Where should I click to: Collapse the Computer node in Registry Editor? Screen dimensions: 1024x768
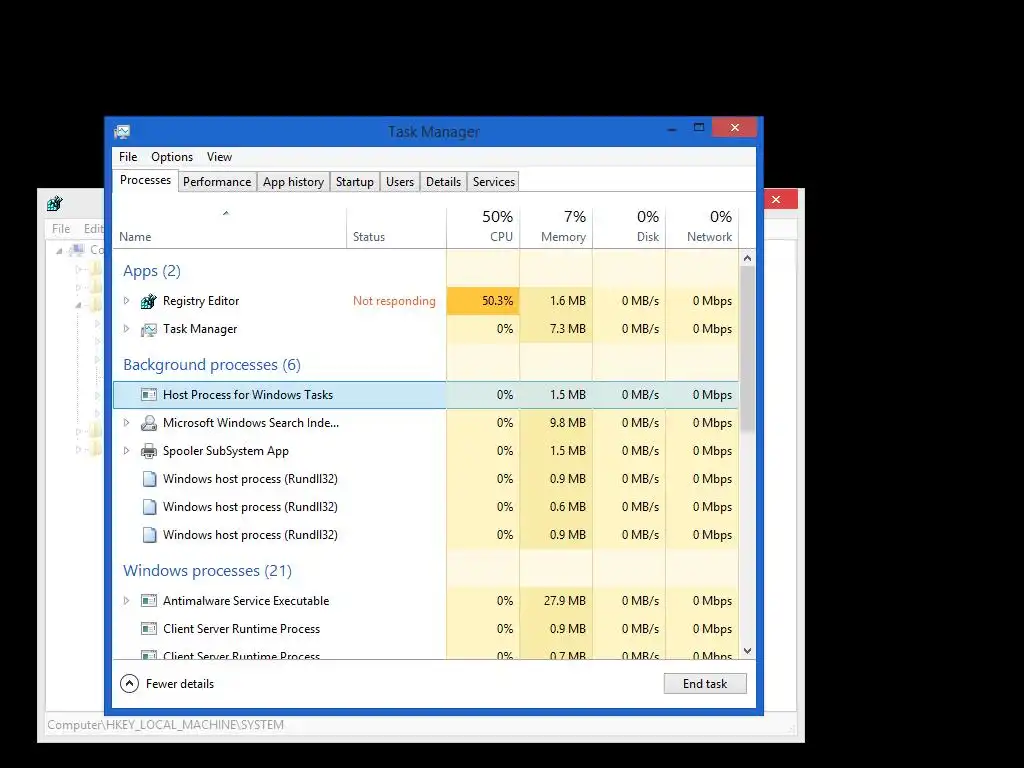59,250
